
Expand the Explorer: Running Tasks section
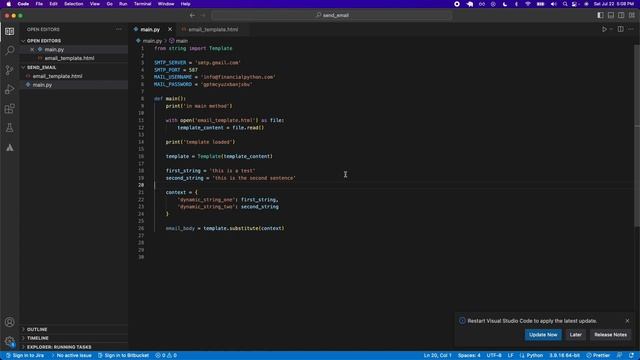click(59, 347)
